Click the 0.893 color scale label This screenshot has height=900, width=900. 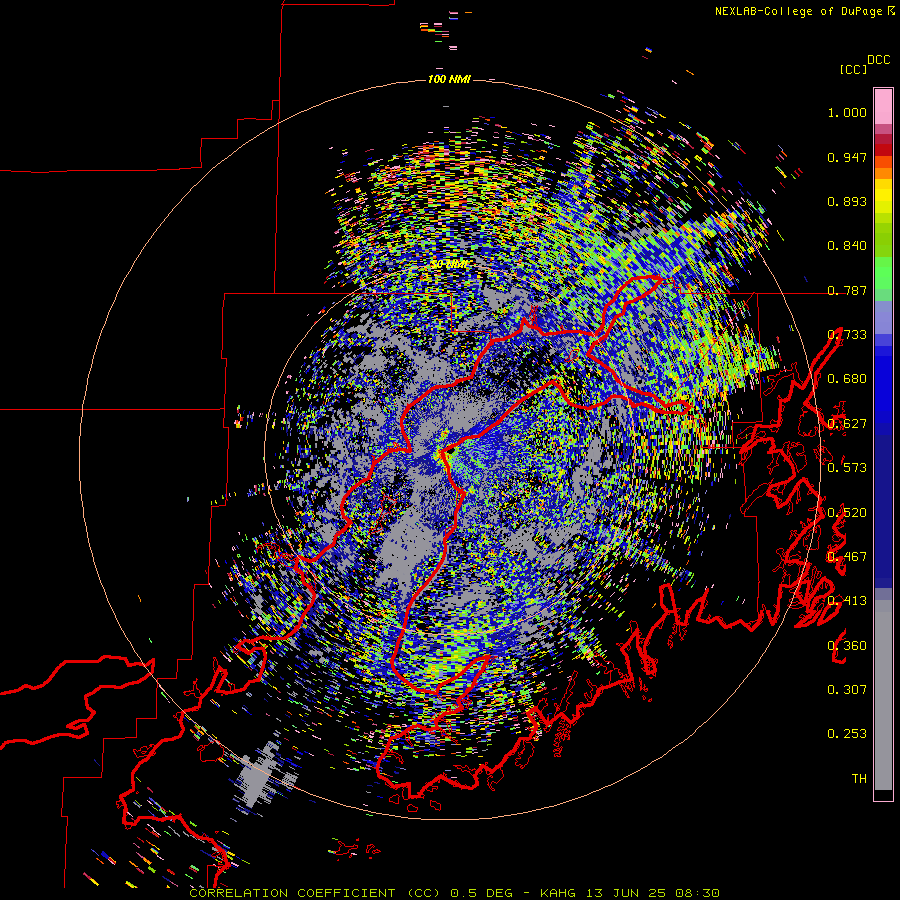point(847,201)
